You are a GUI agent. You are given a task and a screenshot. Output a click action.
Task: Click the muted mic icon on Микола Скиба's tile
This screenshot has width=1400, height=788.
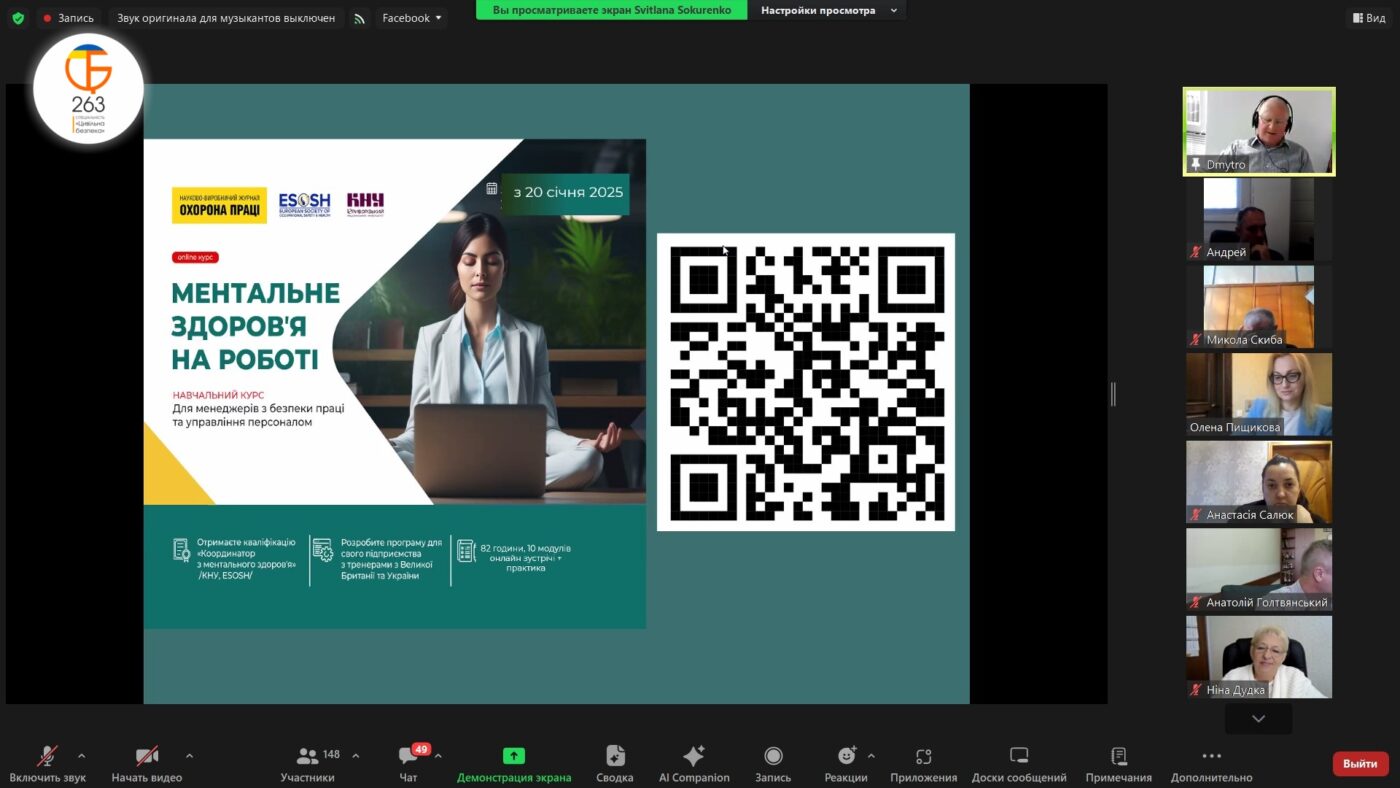coord(1195,340)
